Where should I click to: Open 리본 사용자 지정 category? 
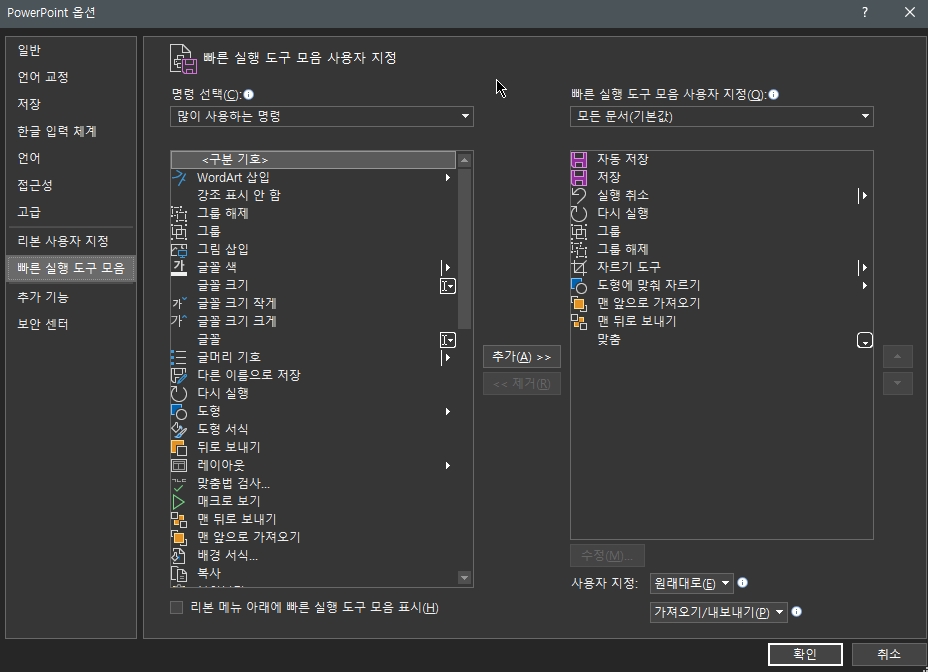(x=70, y=241)
